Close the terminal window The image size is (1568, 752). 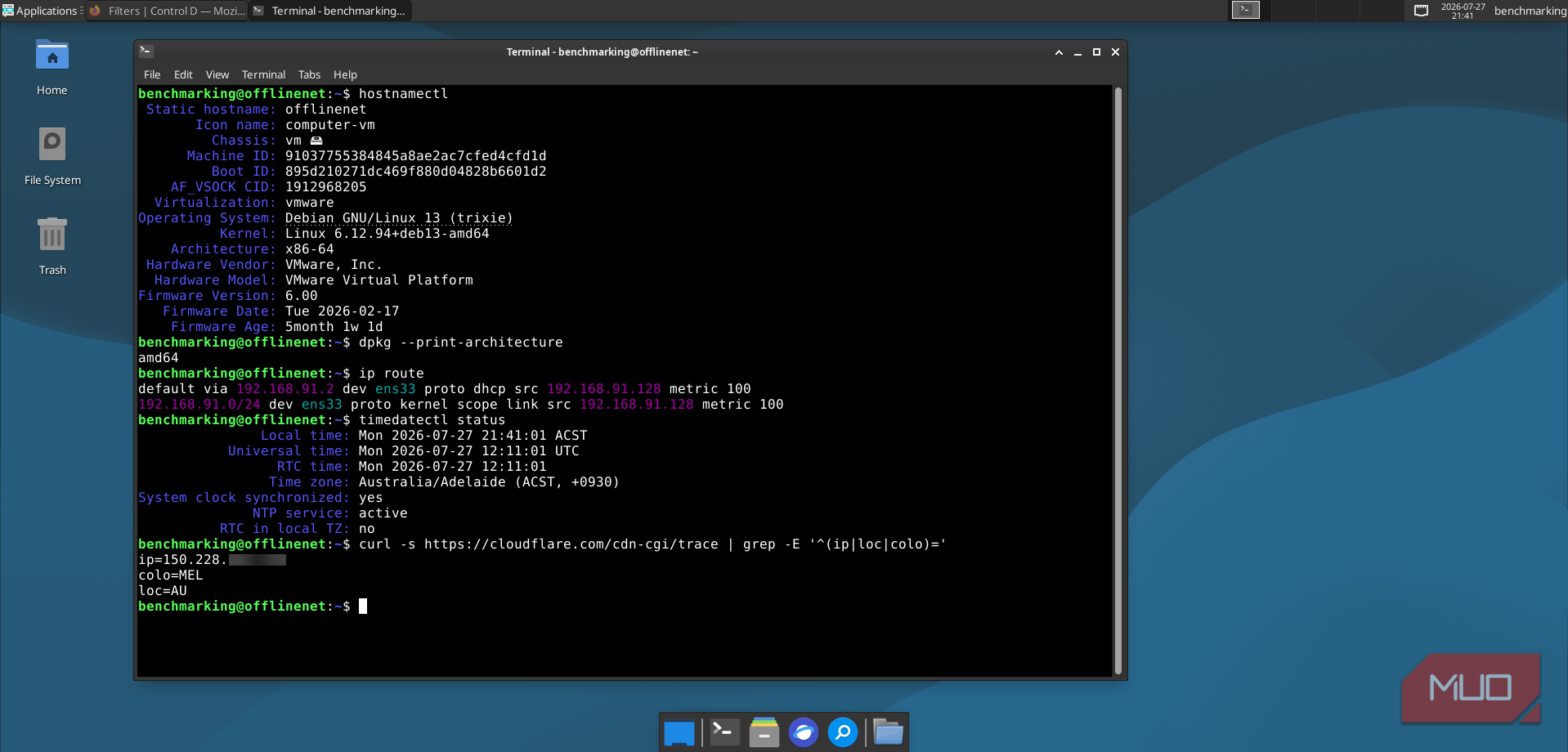tap(1115, 51)
